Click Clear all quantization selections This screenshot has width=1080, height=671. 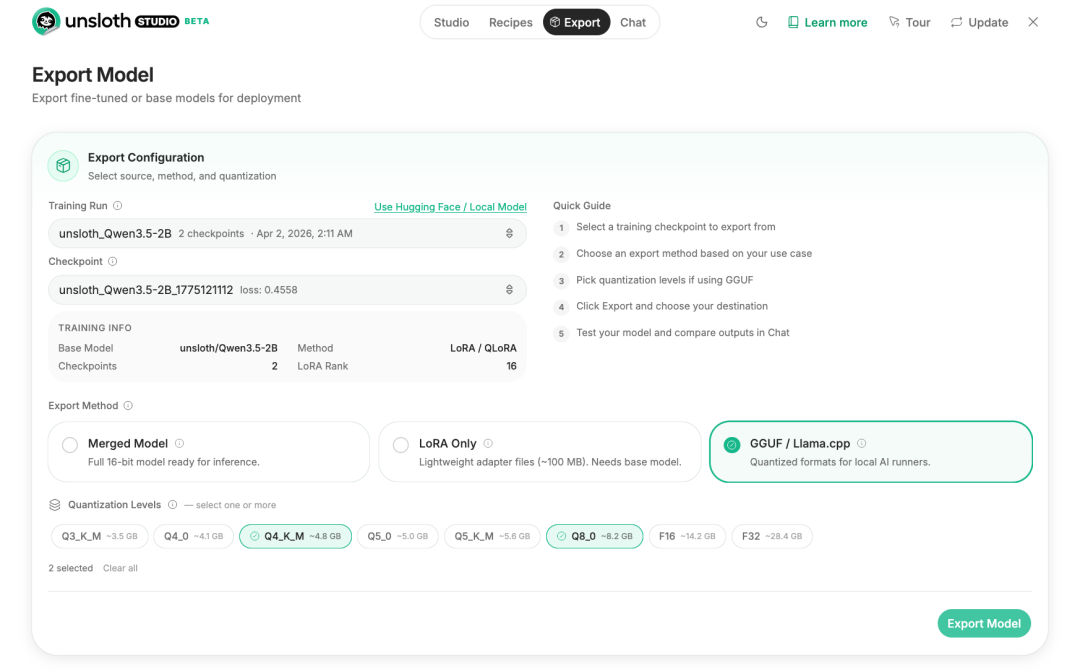click(x=121, y=568)
